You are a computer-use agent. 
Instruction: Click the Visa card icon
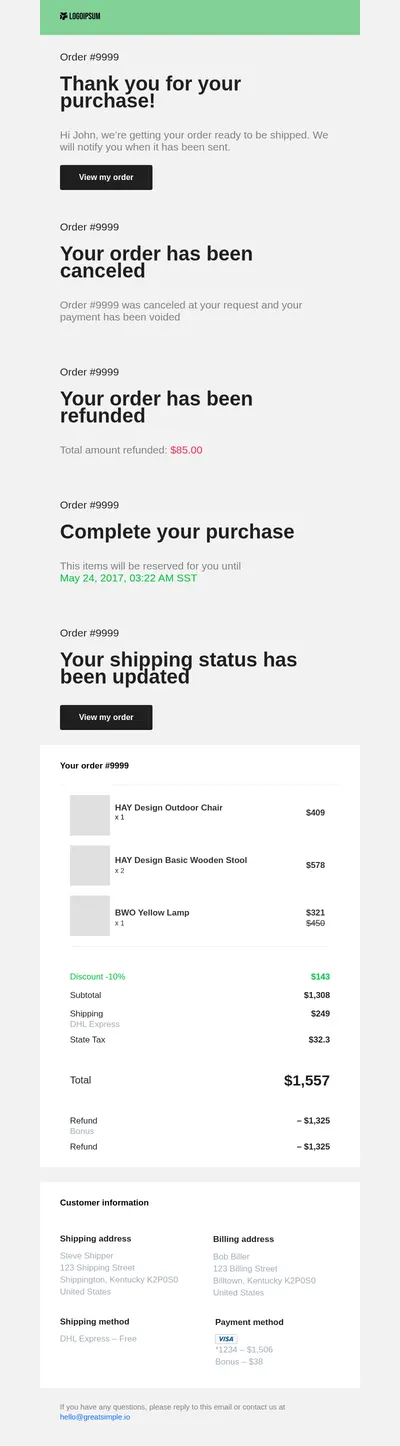pos(226,1338)
